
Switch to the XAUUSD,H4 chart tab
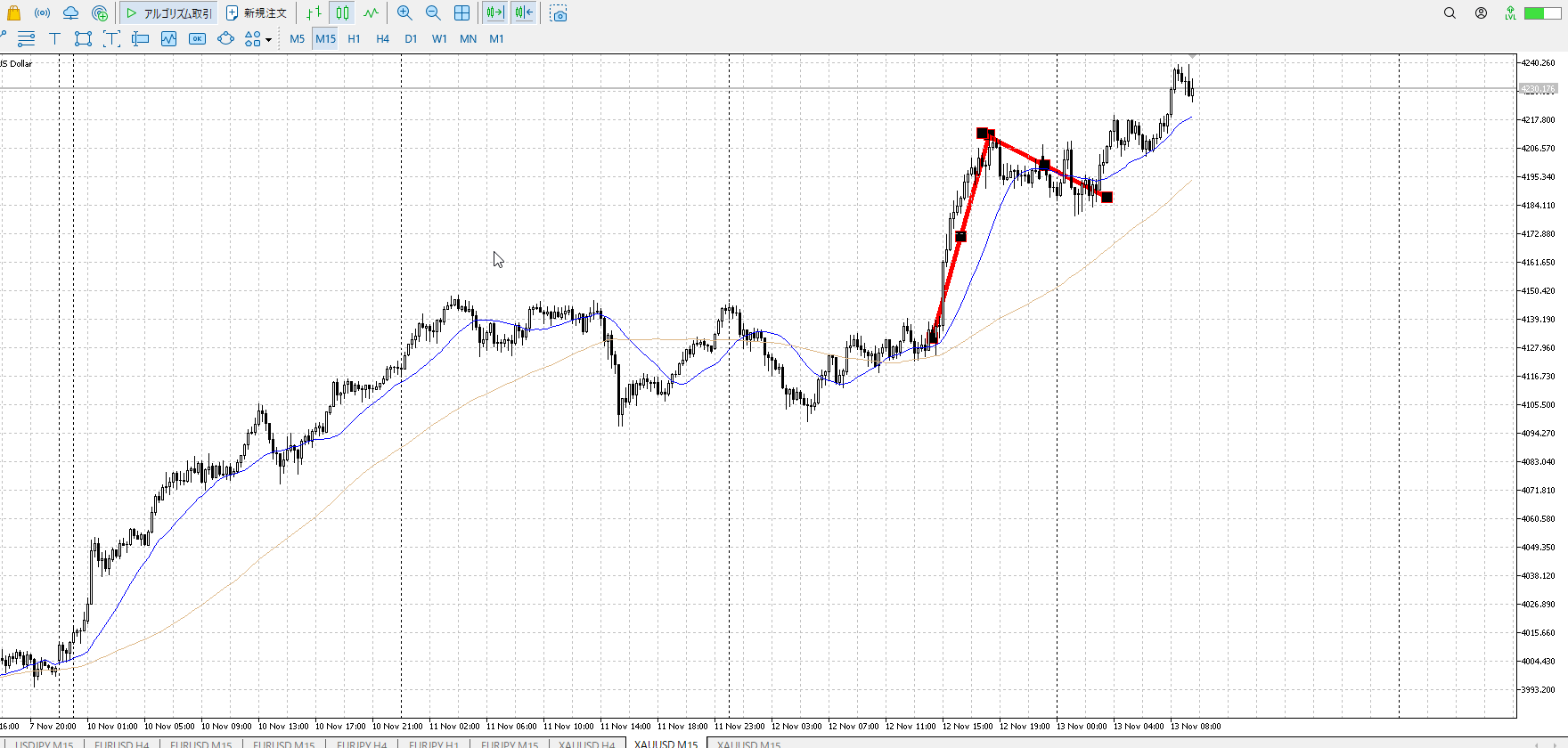pos(586,744)
